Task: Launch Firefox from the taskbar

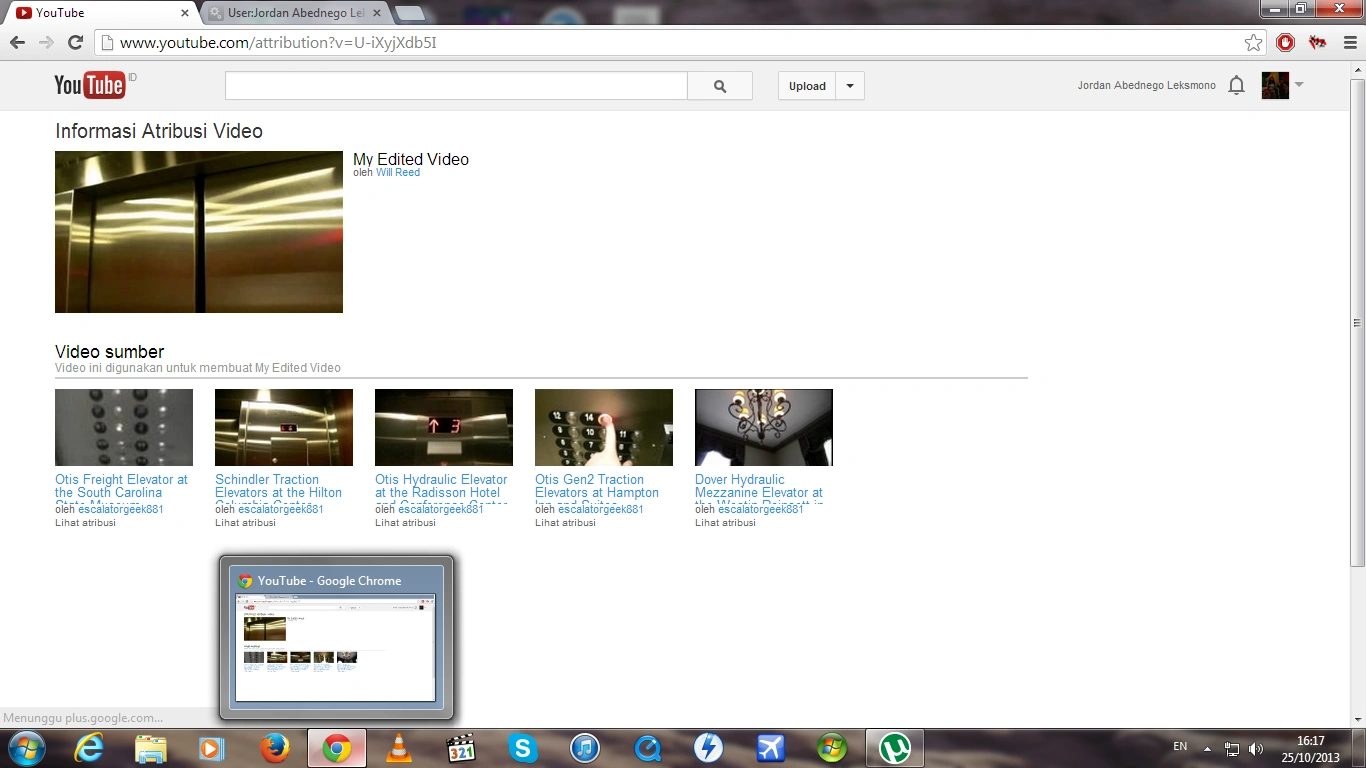Action: pyautogui.click(x=274, y=748)
